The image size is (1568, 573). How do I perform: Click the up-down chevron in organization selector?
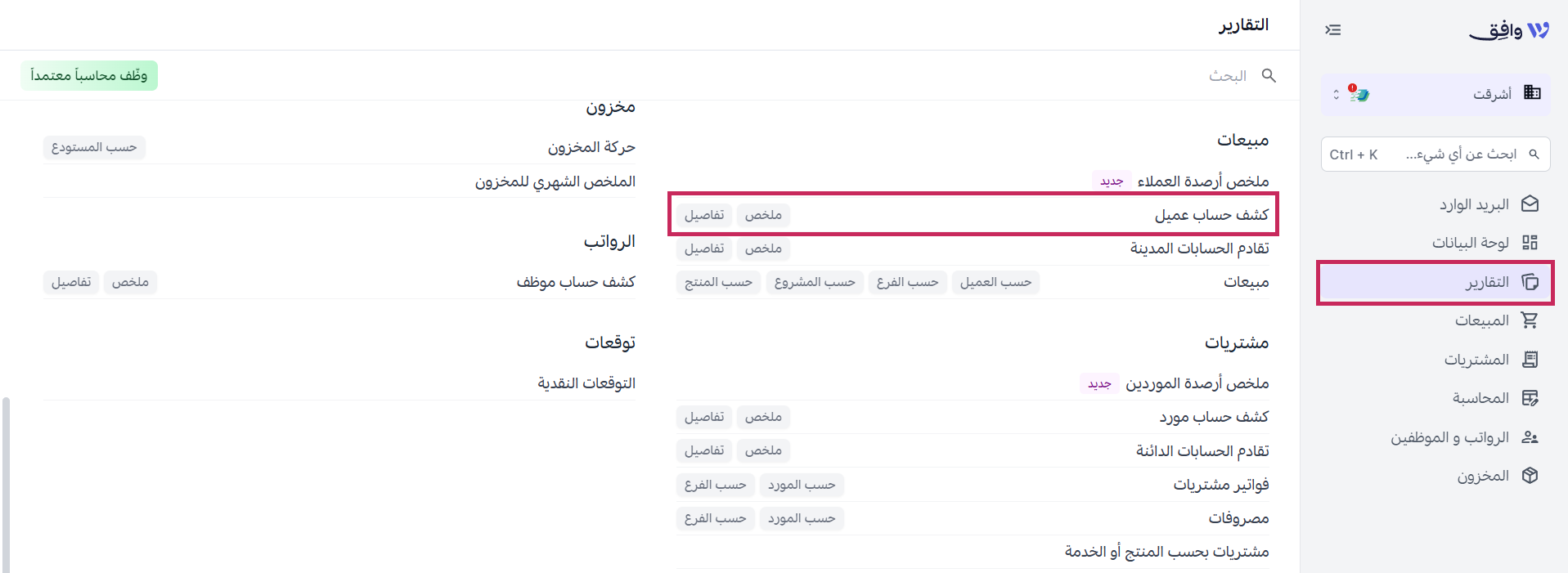pyautogui.click(x=1336, y=94)
